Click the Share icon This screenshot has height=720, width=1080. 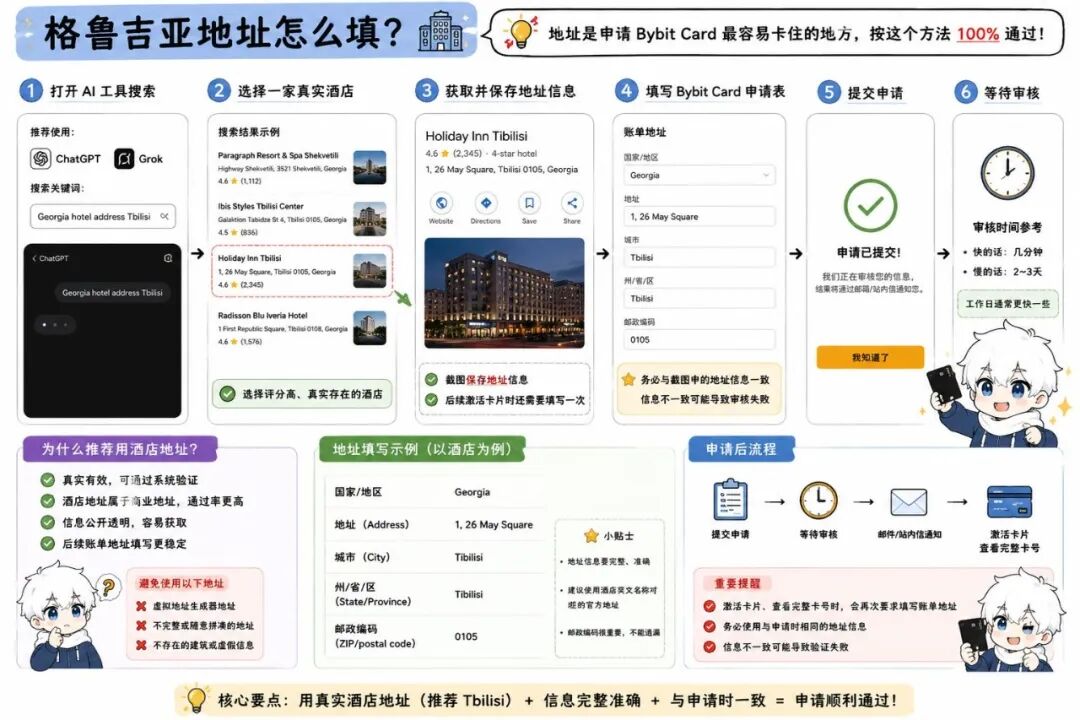click(x=572, y=203)
